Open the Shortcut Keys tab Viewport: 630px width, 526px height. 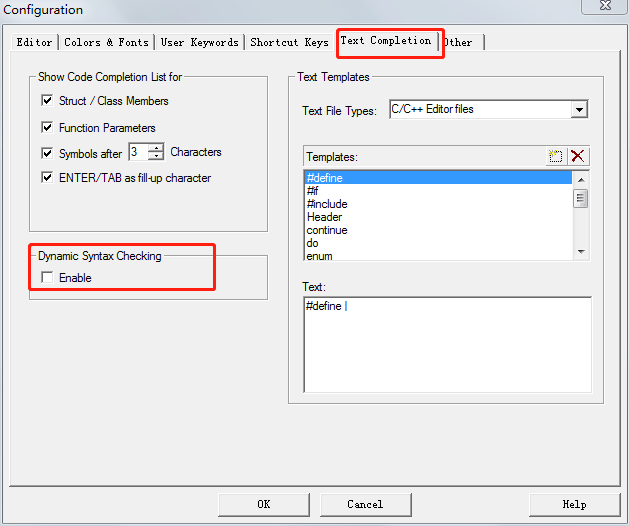coord(289,42)
